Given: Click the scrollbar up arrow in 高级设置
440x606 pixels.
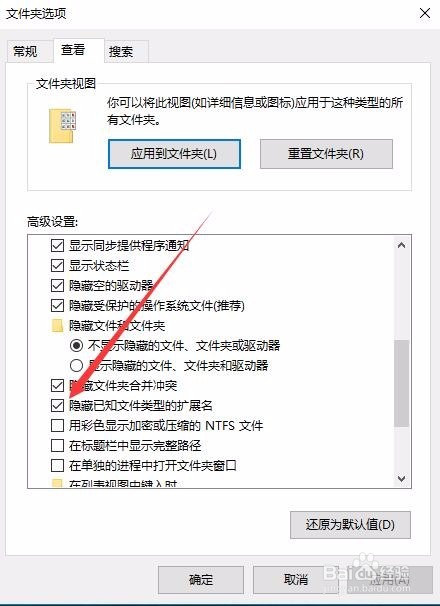Looking at the screenshot, I should click(402, 245).
